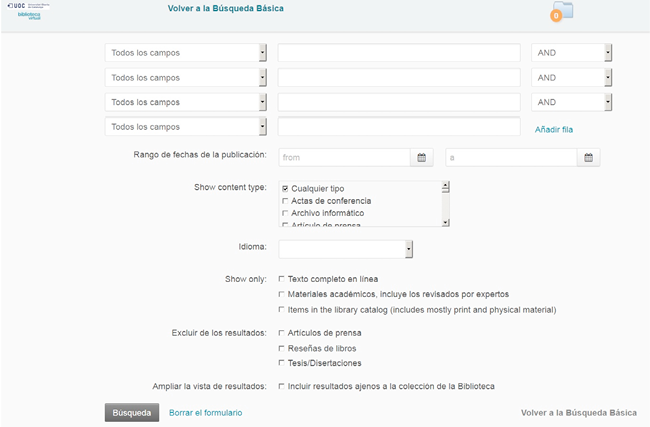Click the 'Búsqueda' search button
This screenshot has width=650, height=427.
[131, 412]
